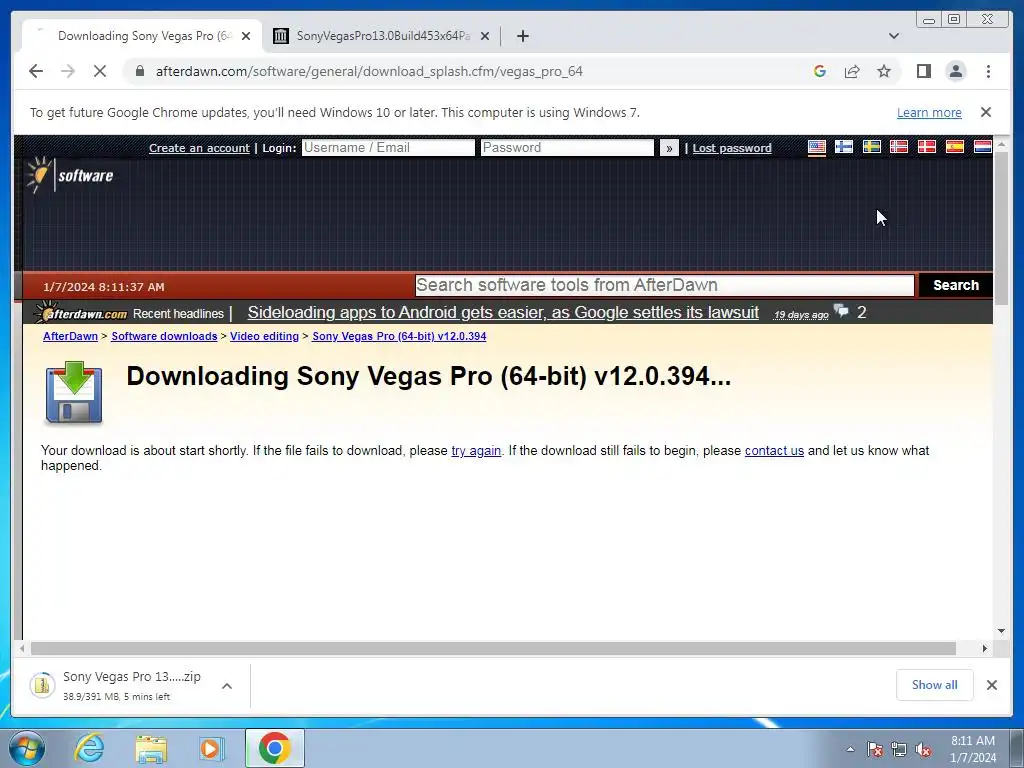Go back to the previous page
Image resolution: width=1024 pixels, height=768 pixels.
[36, 71]
